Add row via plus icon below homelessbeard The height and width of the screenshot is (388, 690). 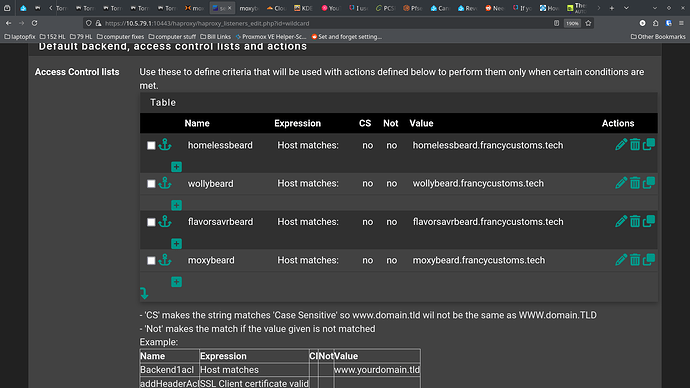[x=176, y=167]
